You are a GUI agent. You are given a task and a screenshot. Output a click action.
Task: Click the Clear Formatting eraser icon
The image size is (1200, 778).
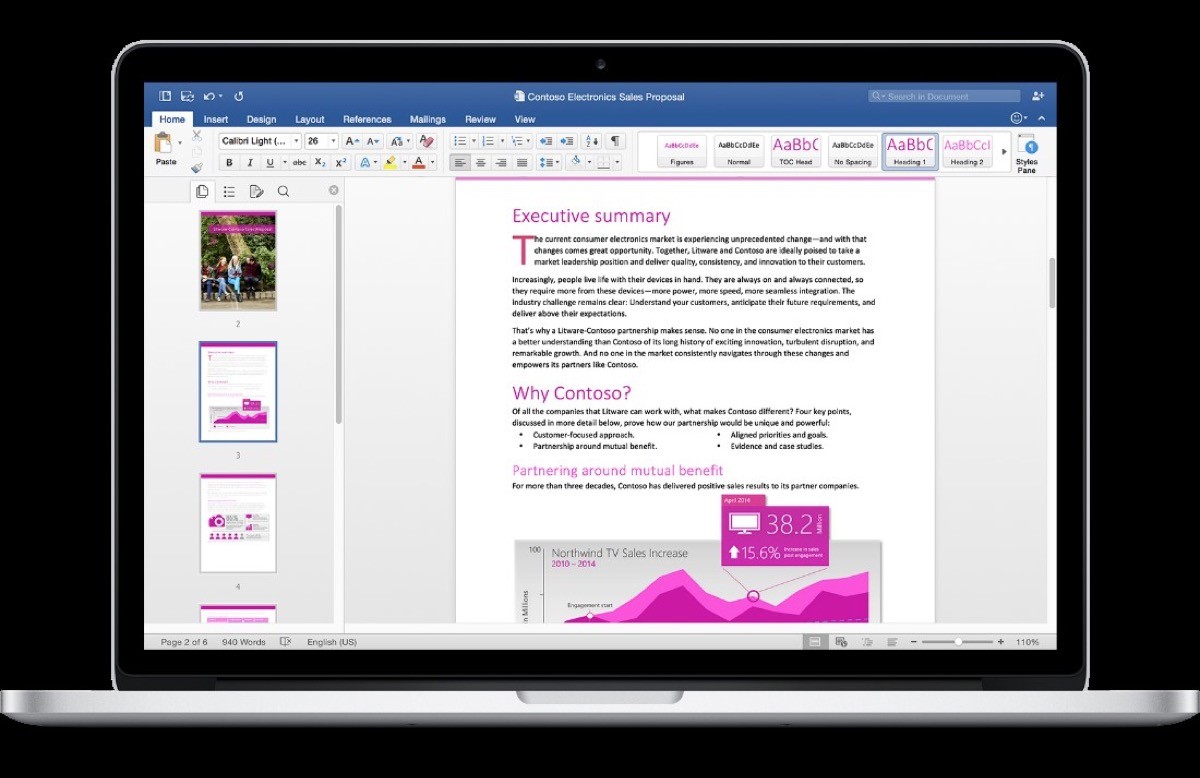[x=427, y=141]
